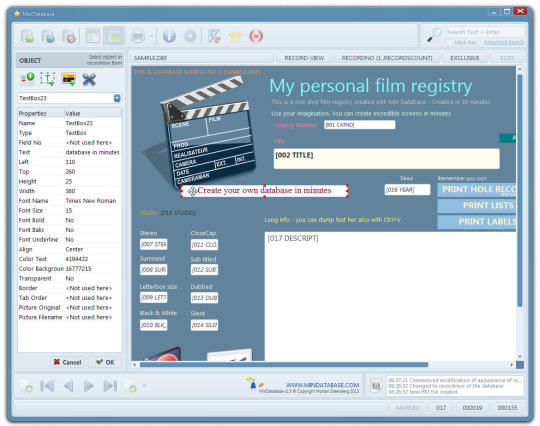The image size is (540, 426).
Task: Toggle the Mark Rec checkbox
Action: (x=449, y=42)
